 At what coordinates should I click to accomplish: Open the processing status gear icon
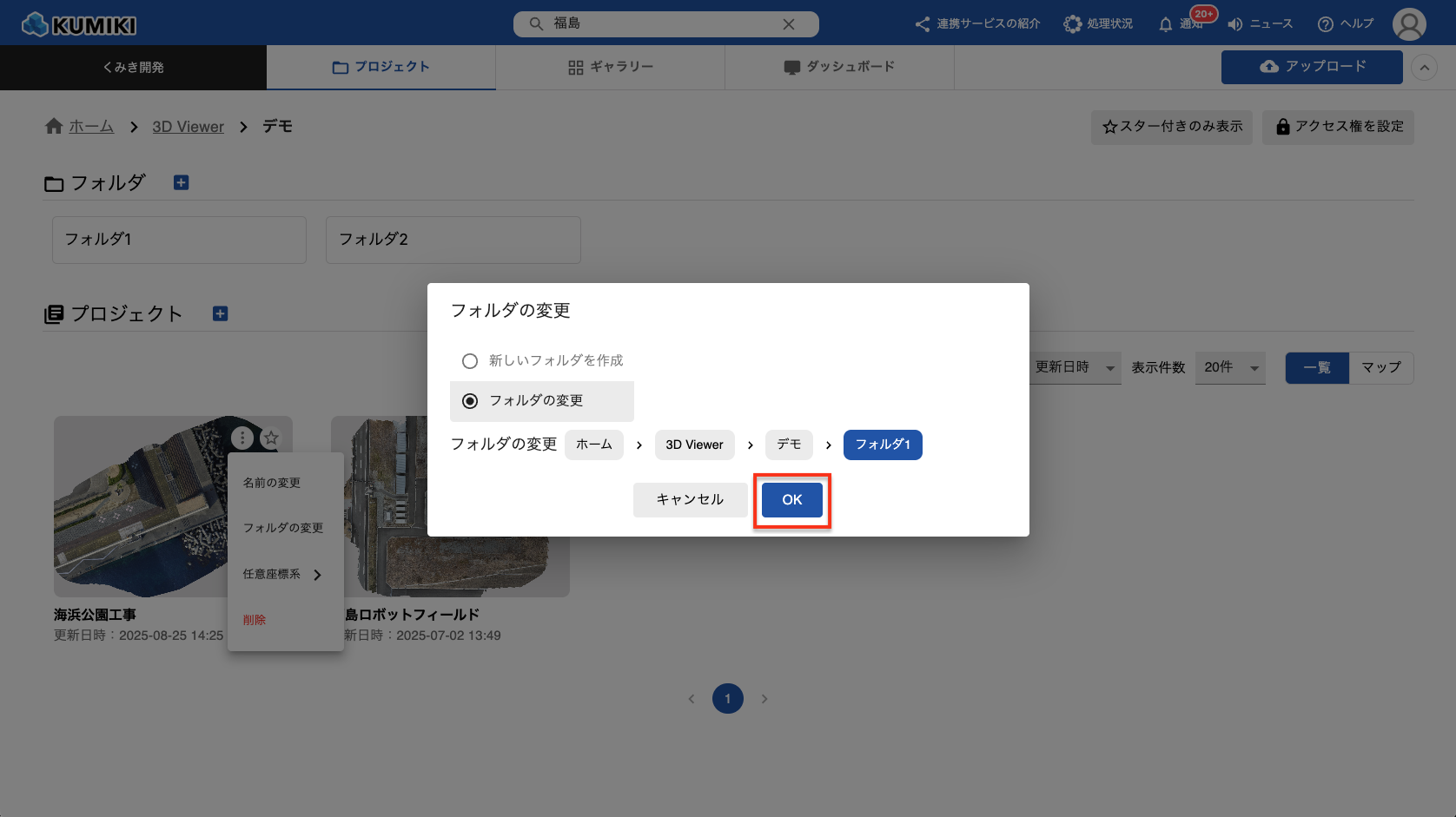1073,24
